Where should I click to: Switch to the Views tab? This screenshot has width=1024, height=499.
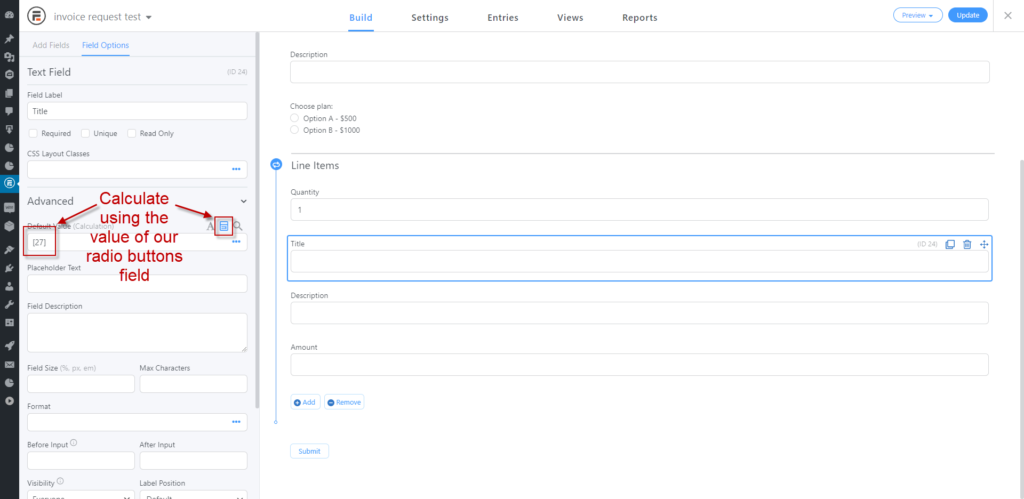pyautogui.click(x=570, y=18)
